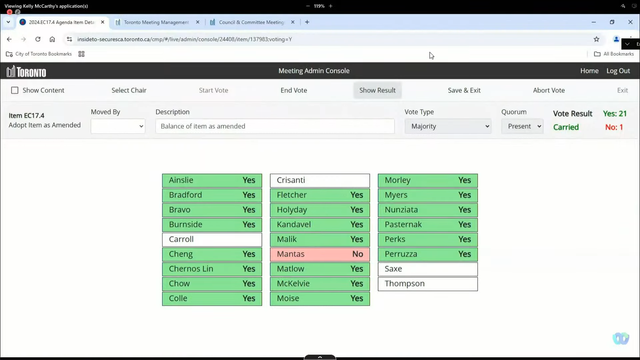Select the Perks vote tile
The width and height of the screenshot is (640, 360).
click(428, 239)
